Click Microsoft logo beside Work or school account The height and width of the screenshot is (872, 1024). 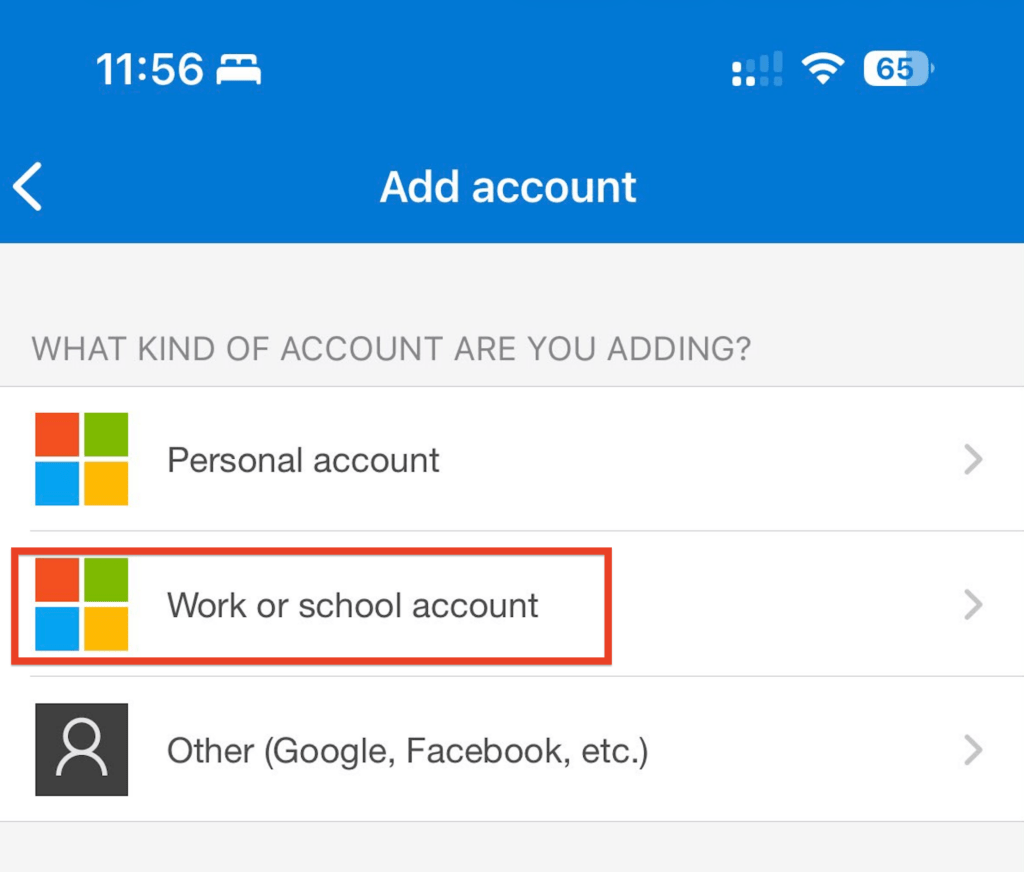(82, 604)
